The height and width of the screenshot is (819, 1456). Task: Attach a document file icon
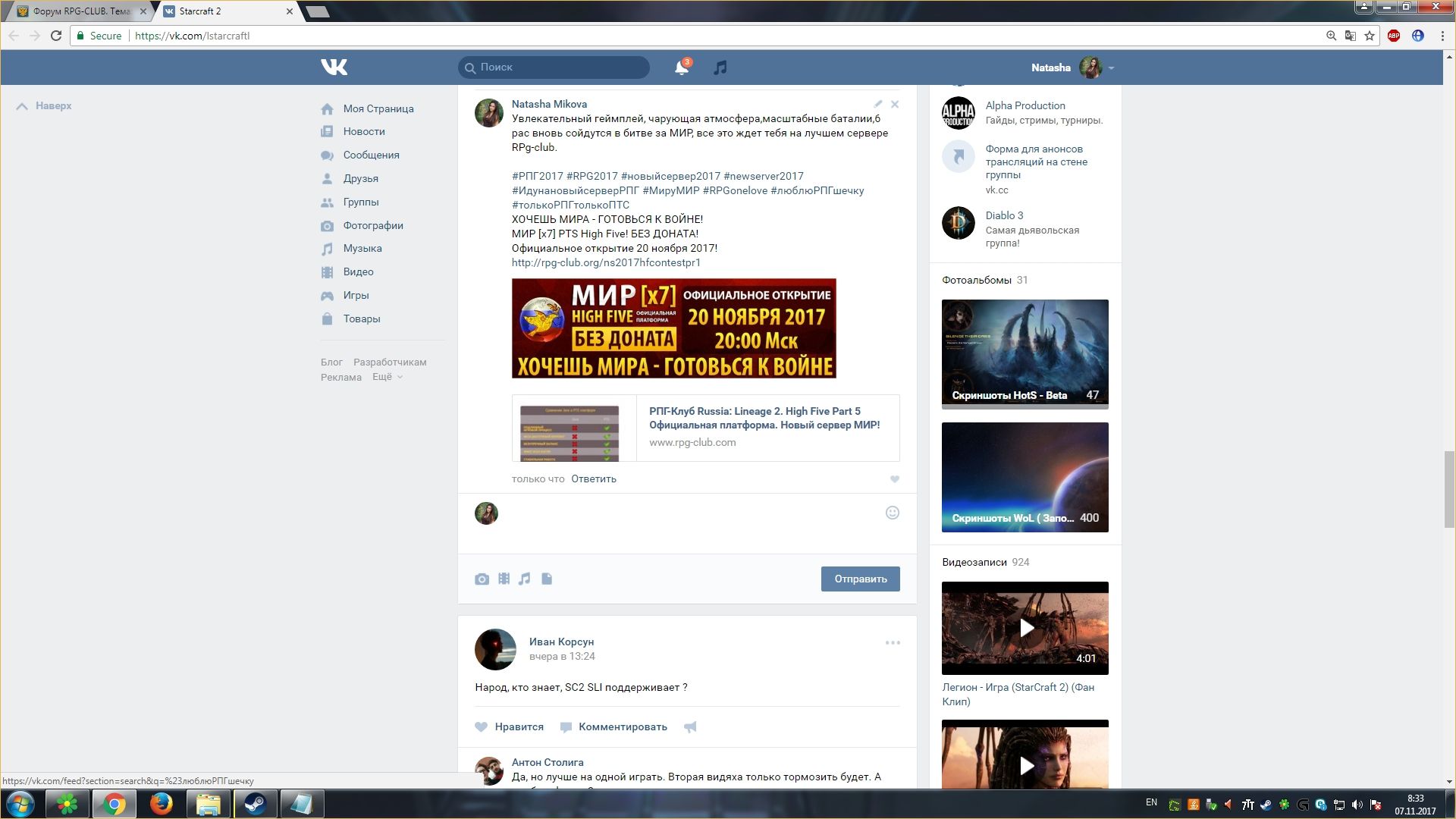(547, 579)
